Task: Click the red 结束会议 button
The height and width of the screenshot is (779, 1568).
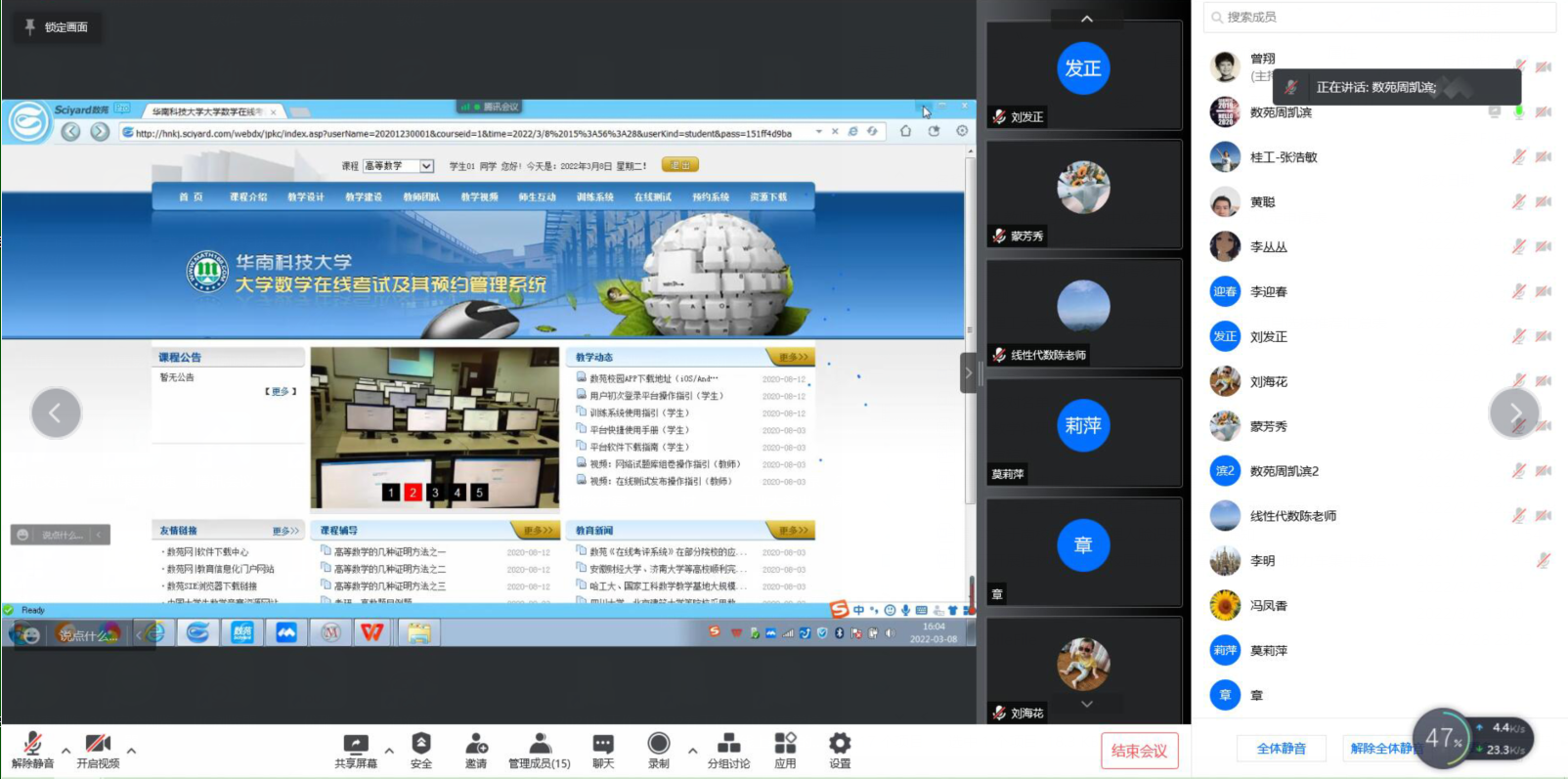Action: point(1139,751)
